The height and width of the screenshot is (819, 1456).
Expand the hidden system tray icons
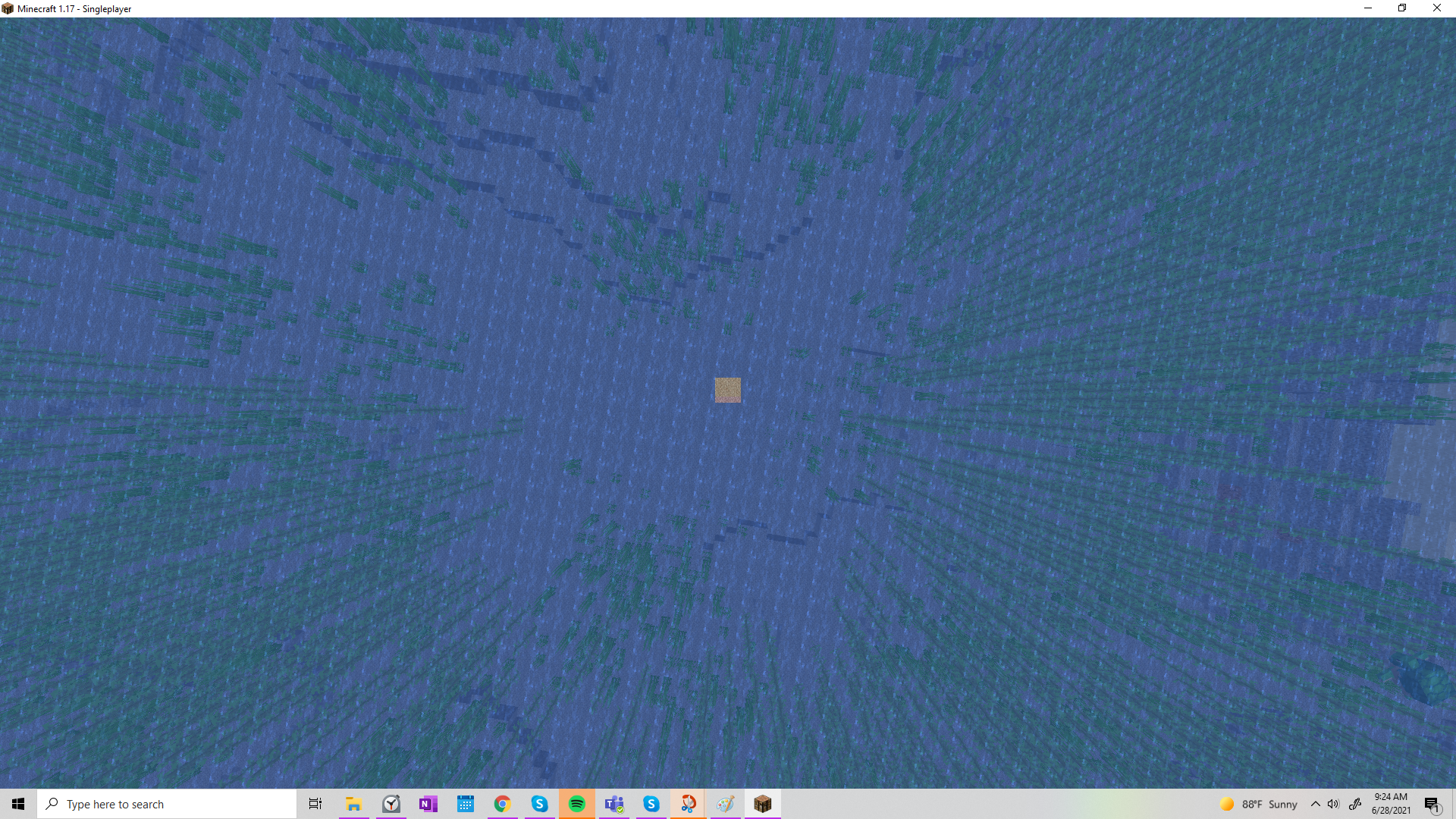1316,804
